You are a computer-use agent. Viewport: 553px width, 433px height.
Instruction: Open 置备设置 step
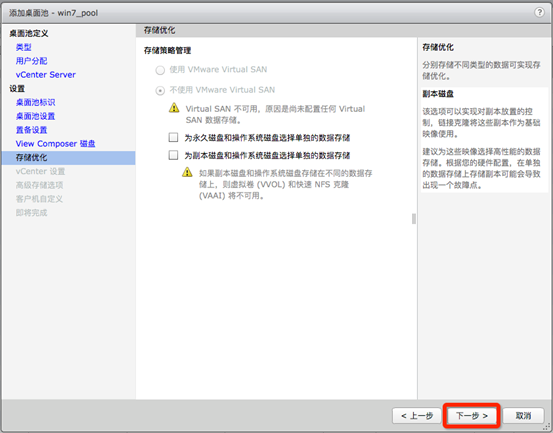click(x=31, y=130)
